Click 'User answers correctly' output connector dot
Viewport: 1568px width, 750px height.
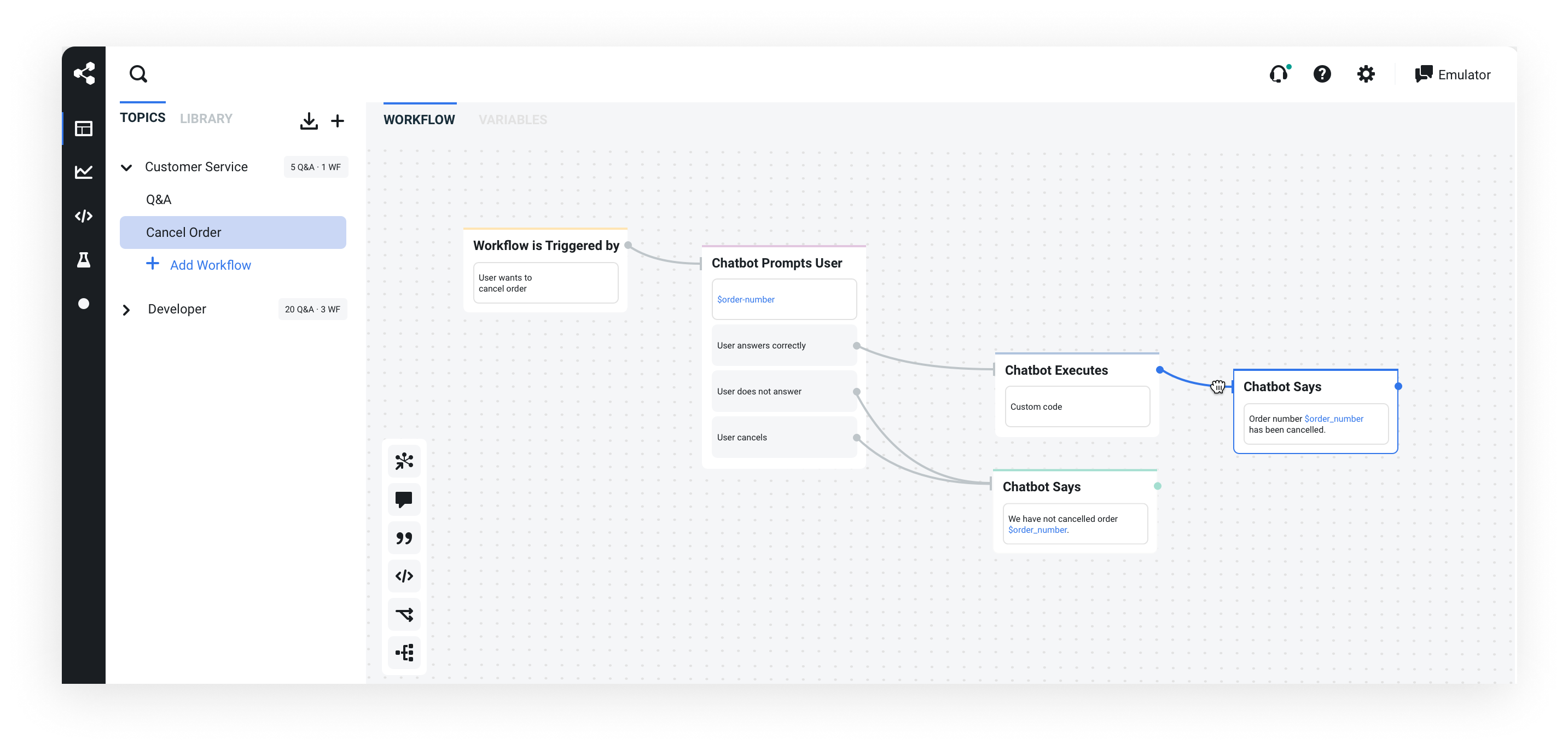point(856,346)
